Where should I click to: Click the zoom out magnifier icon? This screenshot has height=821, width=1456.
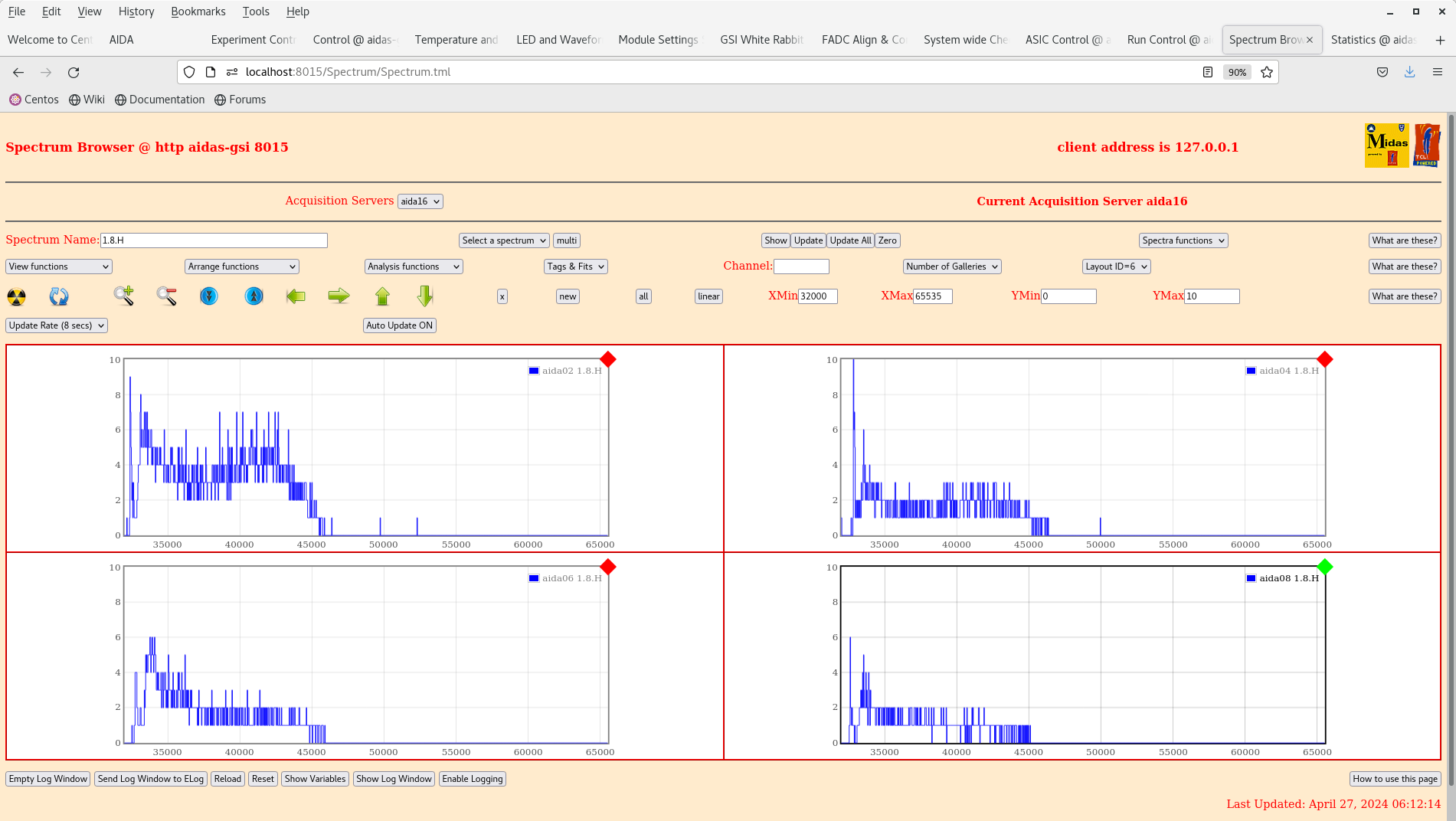[x=166, y=296]
